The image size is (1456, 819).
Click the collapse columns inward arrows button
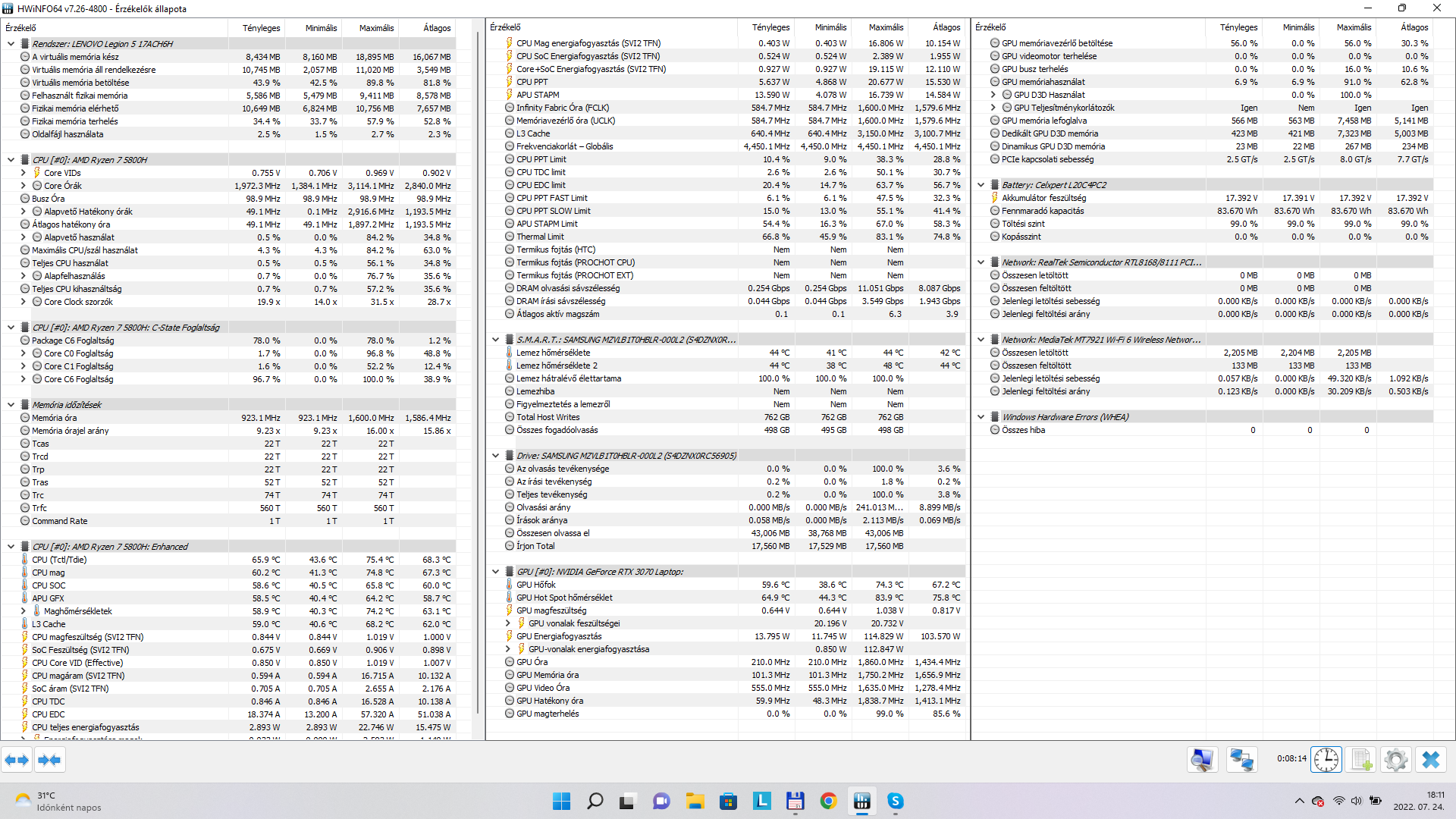tap(49, 759)
